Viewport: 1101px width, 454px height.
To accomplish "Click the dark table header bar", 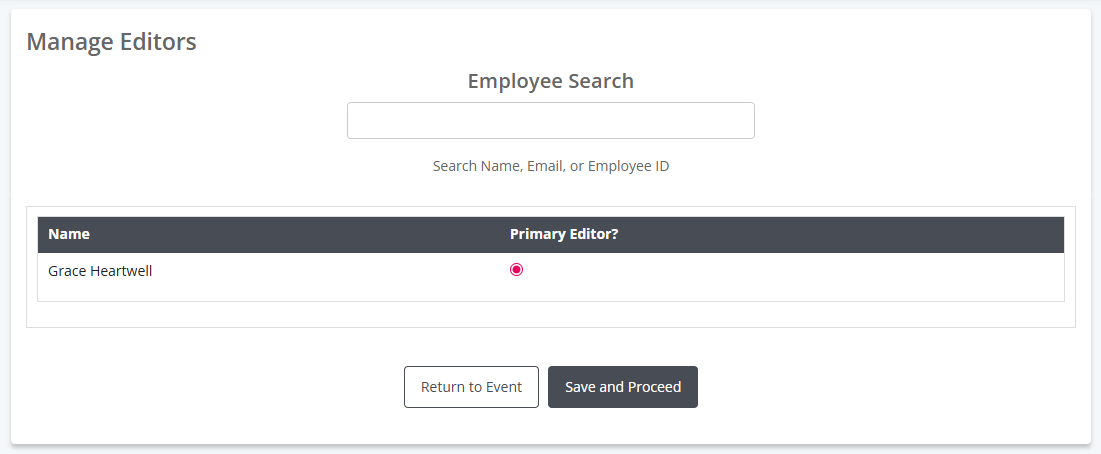I will 550,234.
